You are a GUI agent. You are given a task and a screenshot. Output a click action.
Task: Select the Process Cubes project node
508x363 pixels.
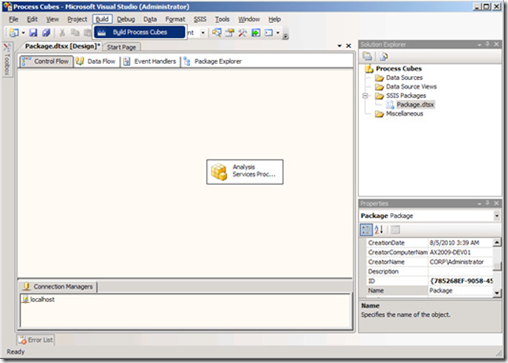point(399,69)
